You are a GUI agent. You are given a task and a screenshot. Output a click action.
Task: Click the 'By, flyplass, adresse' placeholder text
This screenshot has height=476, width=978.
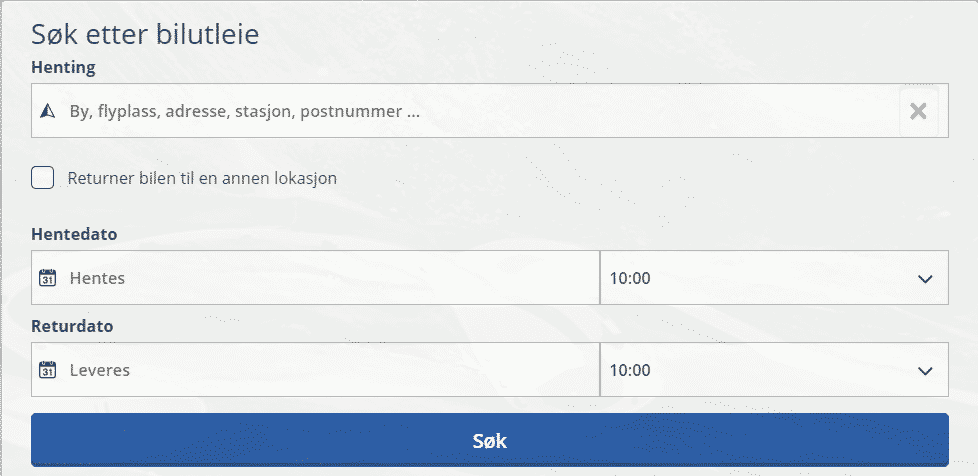(244, 111)
